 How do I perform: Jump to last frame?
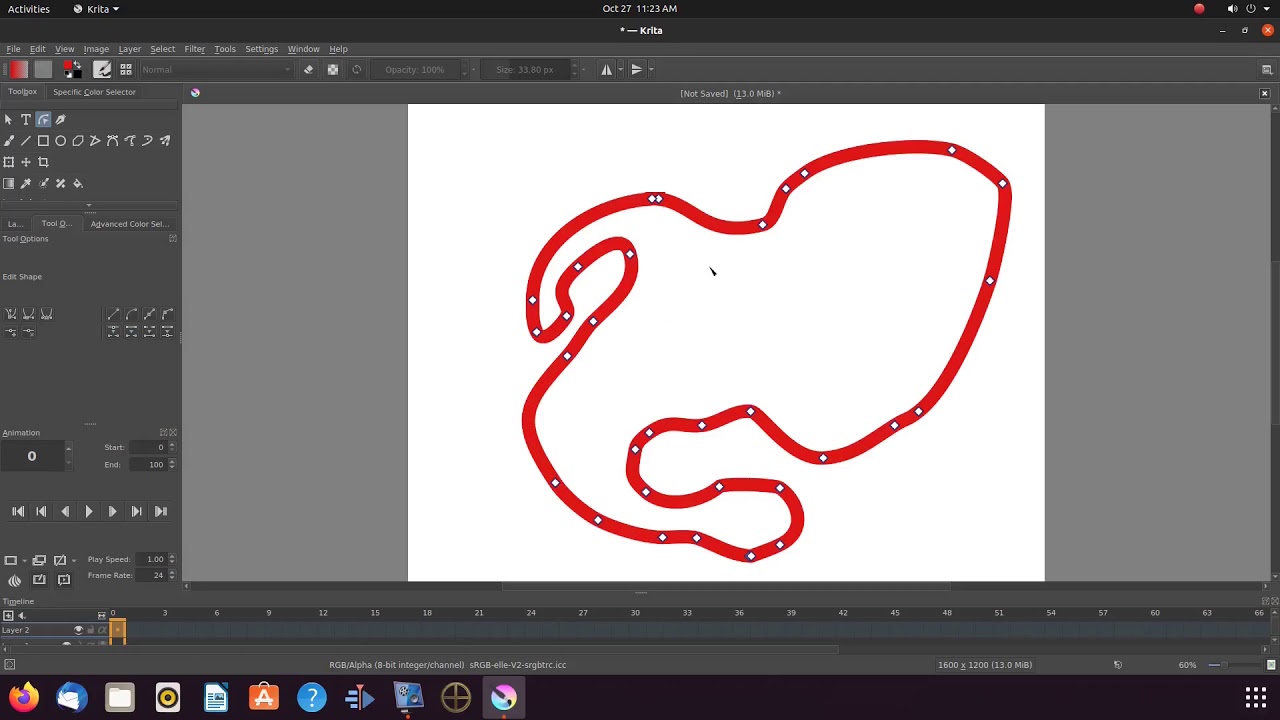coord(160,511)
